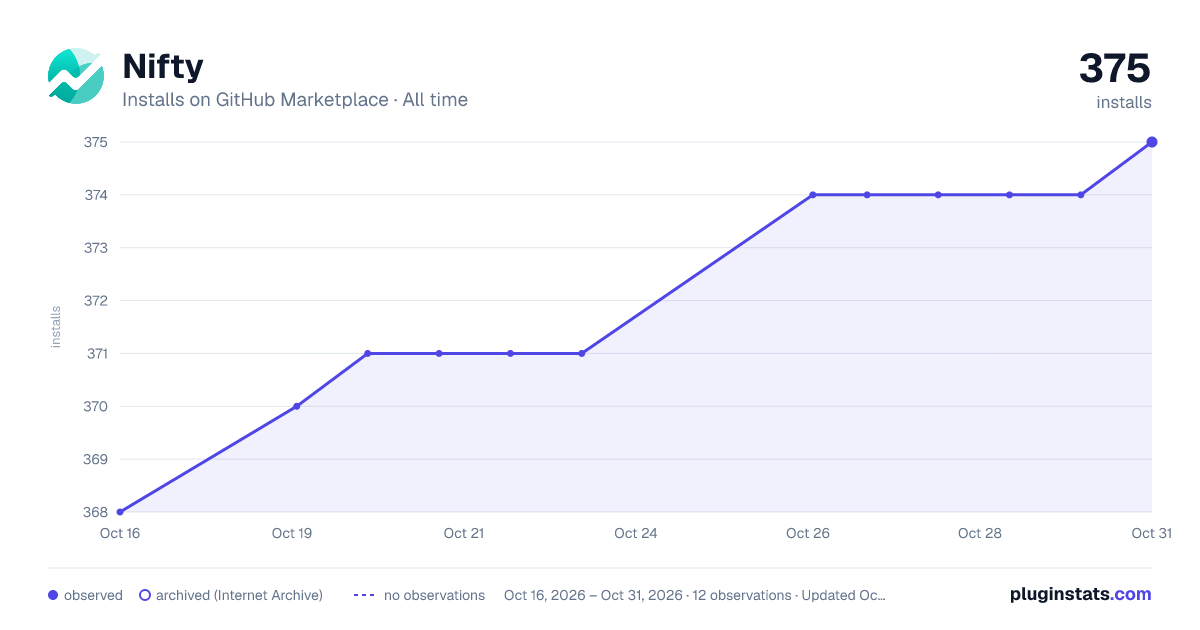Click the 369 y-axis label
Image resolution: width=1200 pixels, height=630 pixels.
pyautogui.click(x=96, y=459)
